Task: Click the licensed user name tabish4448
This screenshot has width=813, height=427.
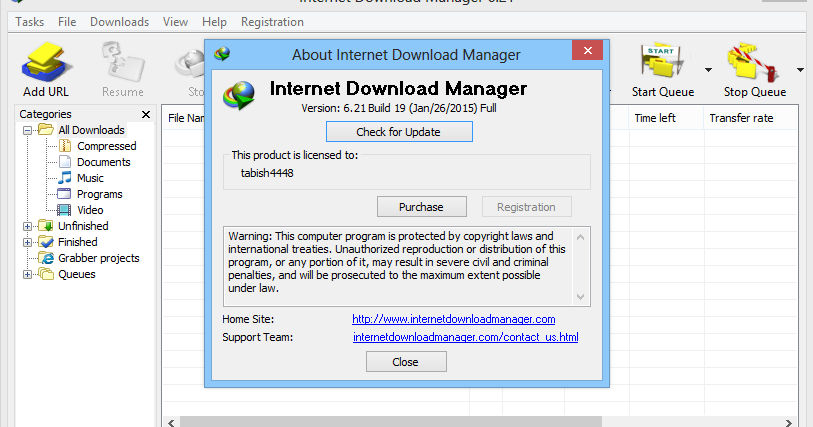Action: (x=267, y=173)
